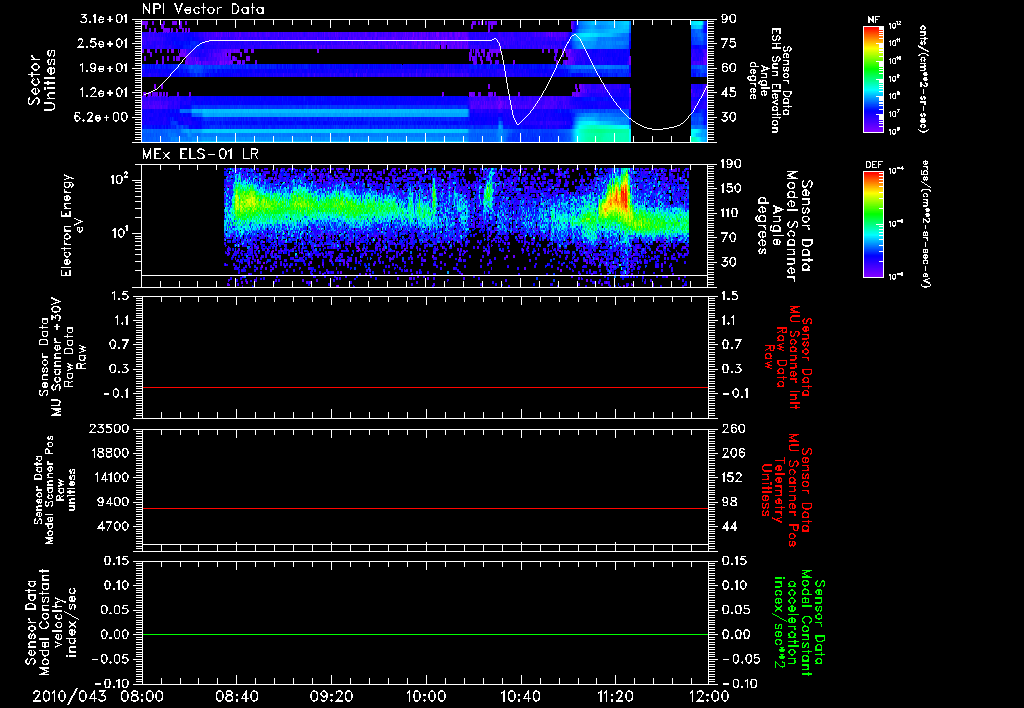Click the '60' sun elevation tick label

pos(729,68)
